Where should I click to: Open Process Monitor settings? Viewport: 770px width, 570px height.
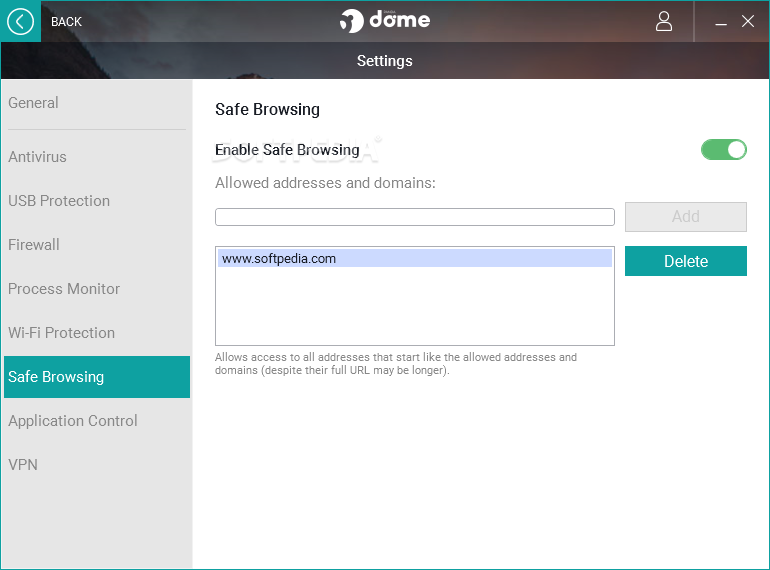click(x=64, y=289)
